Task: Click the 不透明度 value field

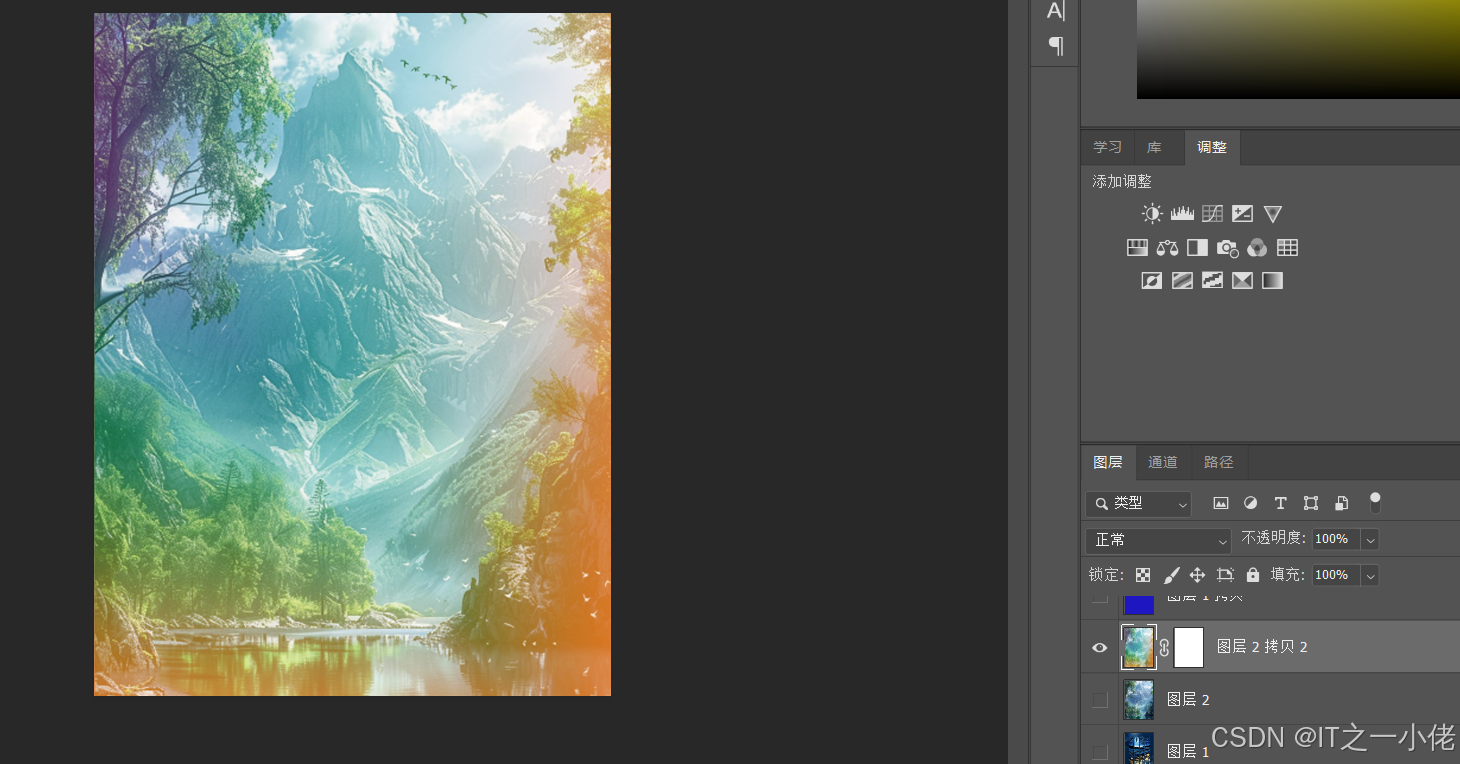Action: tap(1336, 539)
